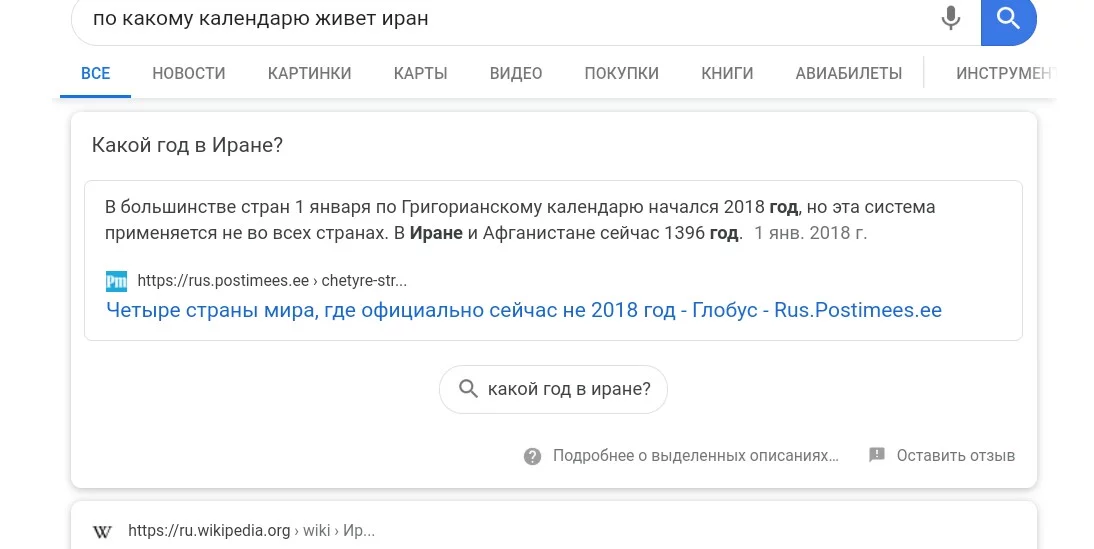Click the question mark help icon
This screenshot has height=549, width=1094.
pyautogui.click(x=533, y=456)
